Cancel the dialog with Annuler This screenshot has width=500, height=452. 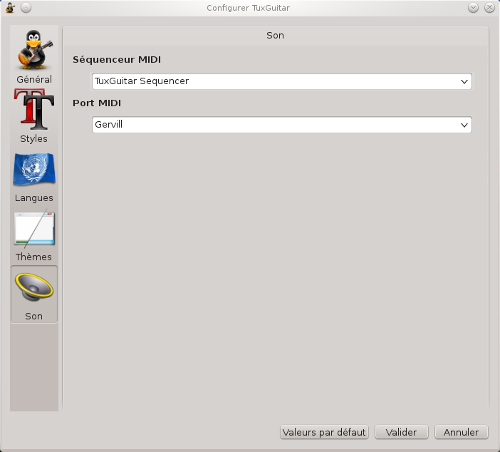tap(461, 432)
